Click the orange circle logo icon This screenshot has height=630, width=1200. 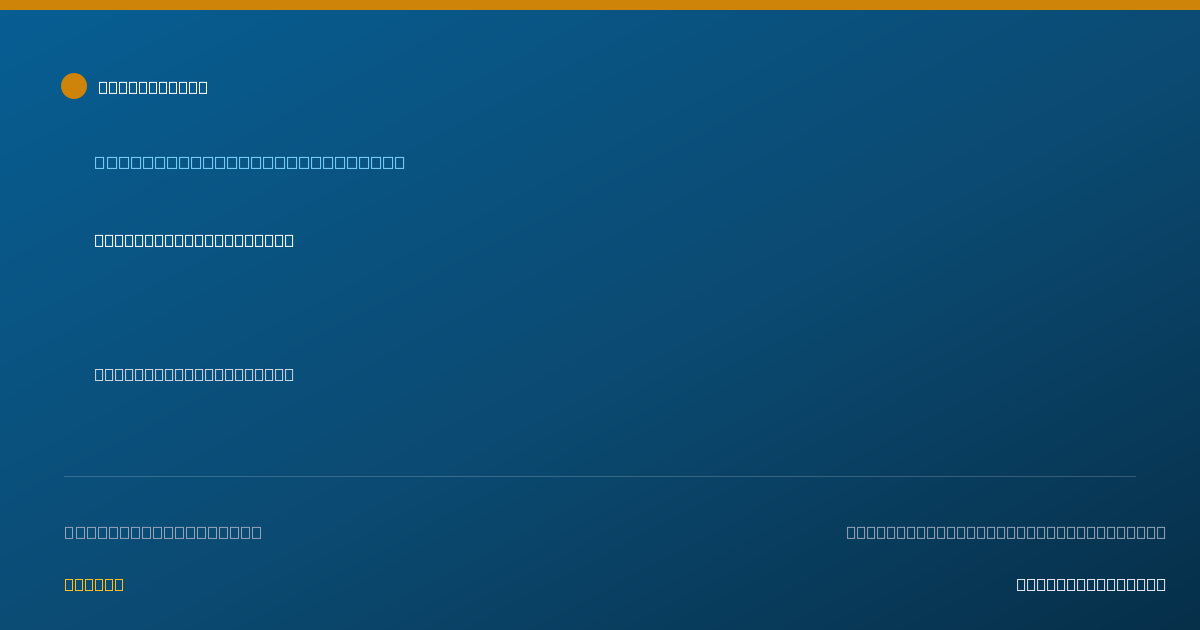(x=74, y=86)
